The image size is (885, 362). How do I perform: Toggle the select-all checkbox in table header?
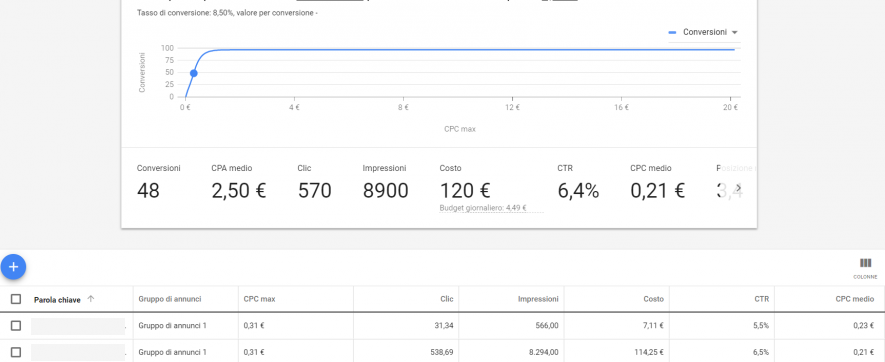pos(16,299)
